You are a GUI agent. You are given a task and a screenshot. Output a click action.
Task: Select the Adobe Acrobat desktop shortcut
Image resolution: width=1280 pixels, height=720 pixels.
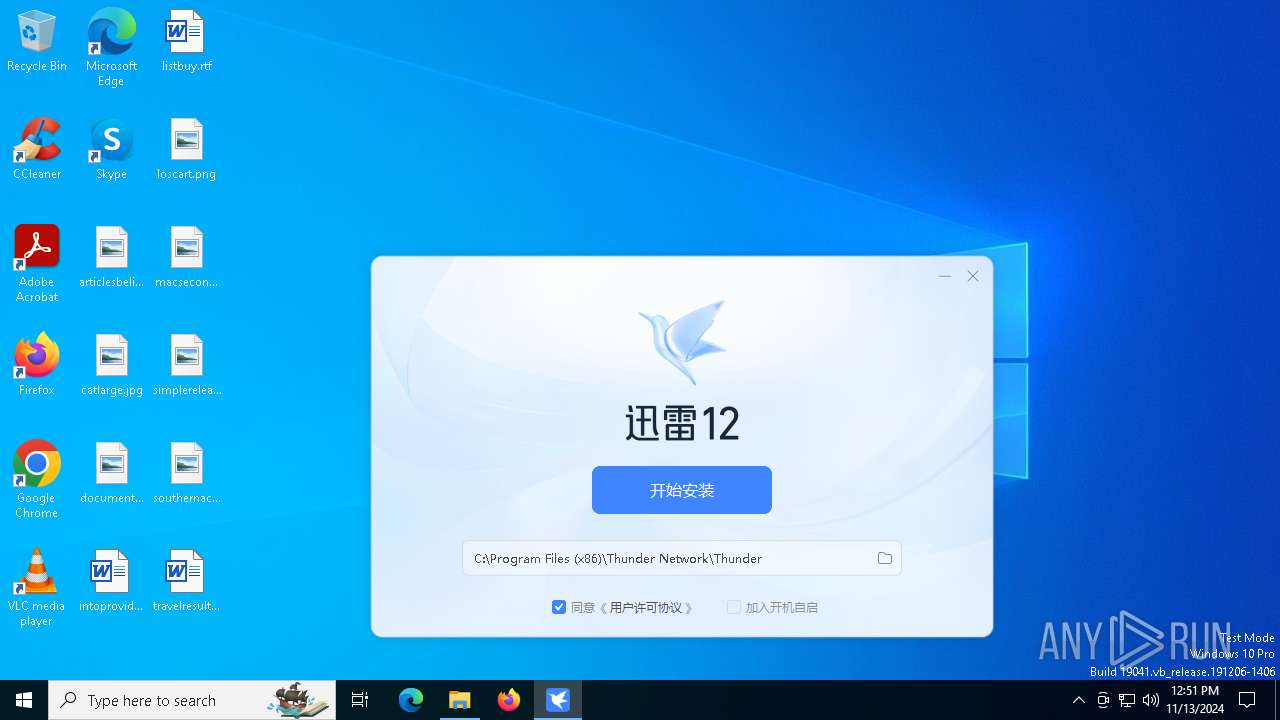[37, 264]
